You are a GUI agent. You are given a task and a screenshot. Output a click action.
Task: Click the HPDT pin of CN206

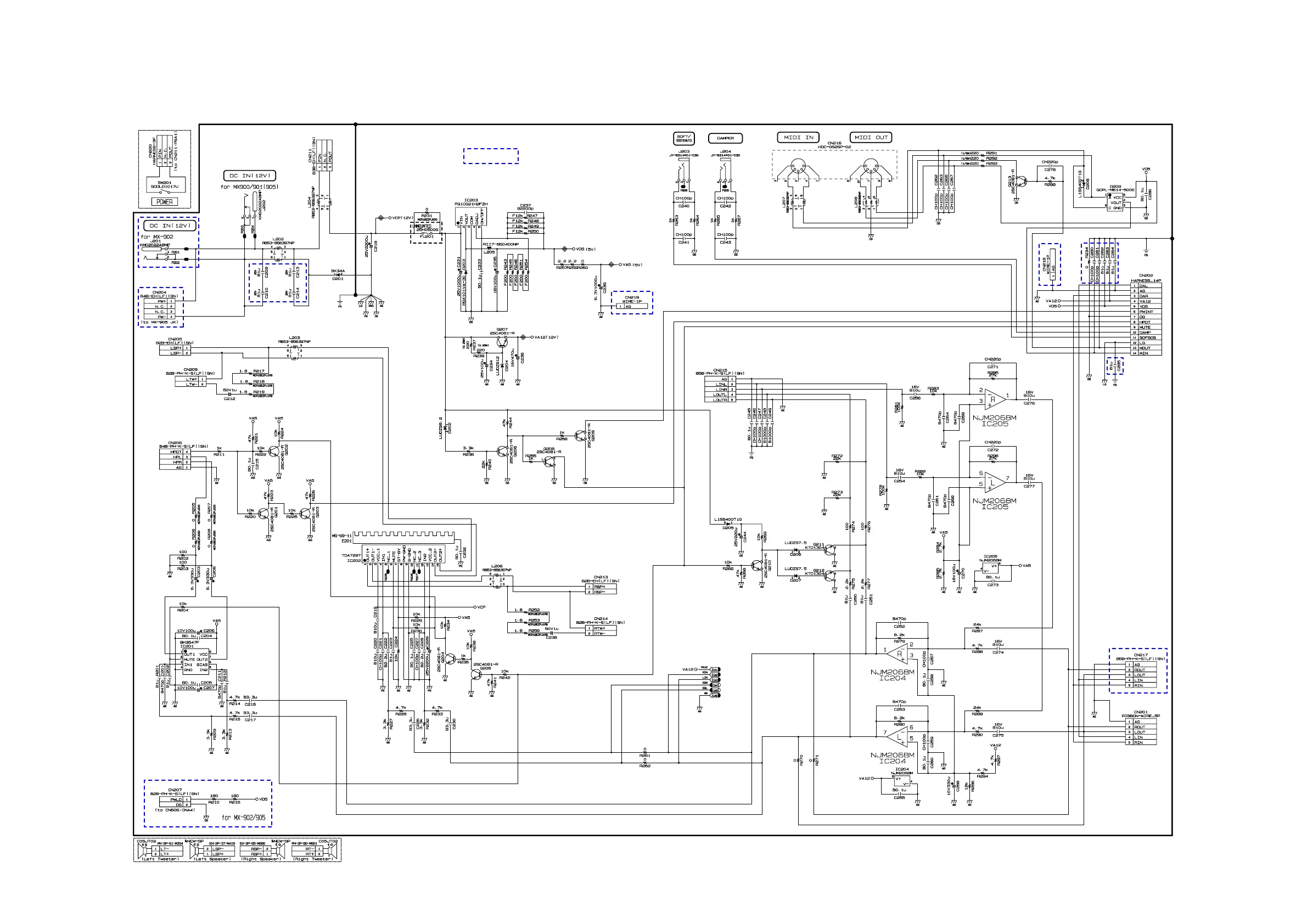pyautogui.click(x=175, y=452)
